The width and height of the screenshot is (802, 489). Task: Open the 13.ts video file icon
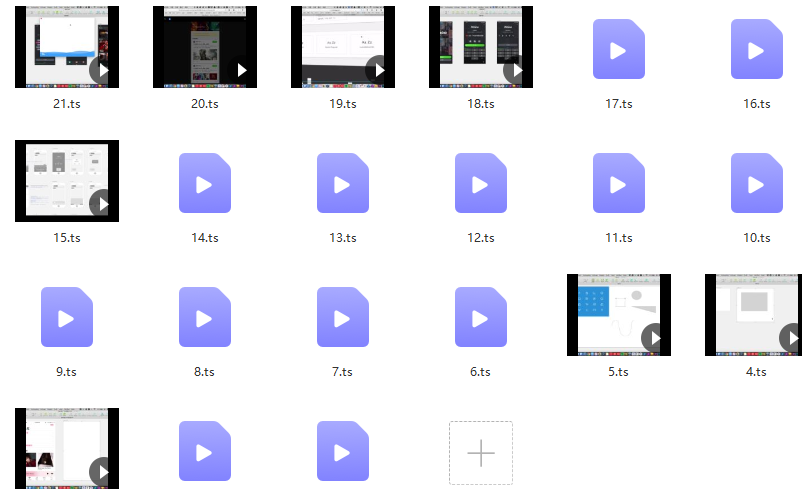pyautogui.click(x=342, y=183)
